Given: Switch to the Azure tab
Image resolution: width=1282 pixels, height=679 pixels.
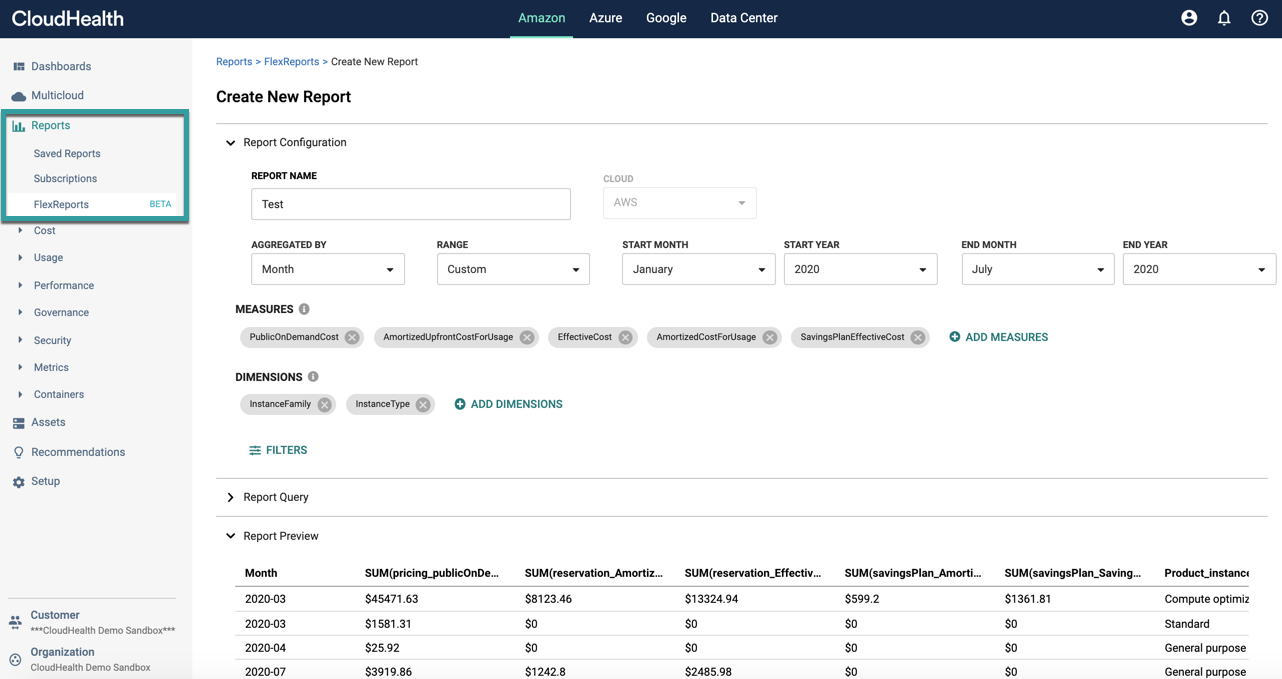Looking at the screenshot, I should (x=605, y=18).
